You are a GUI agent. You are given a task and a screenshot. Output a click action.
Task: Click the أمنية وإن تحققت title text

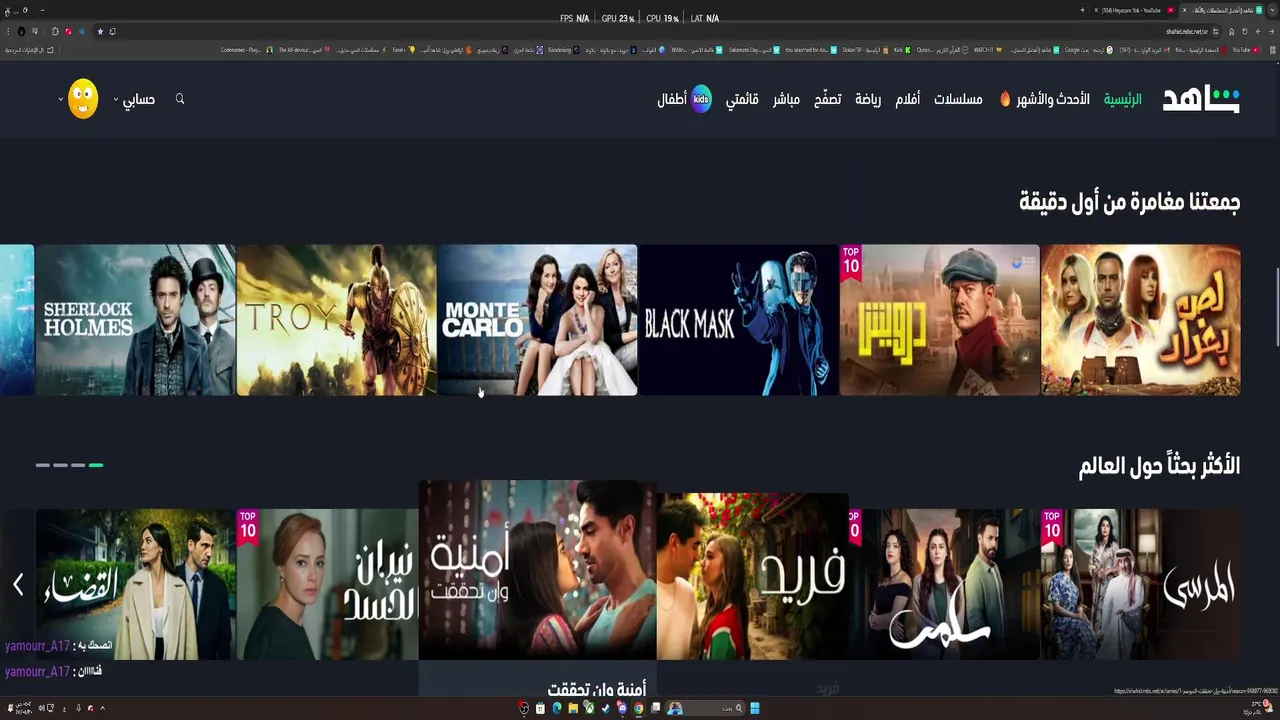pos(597,689)
